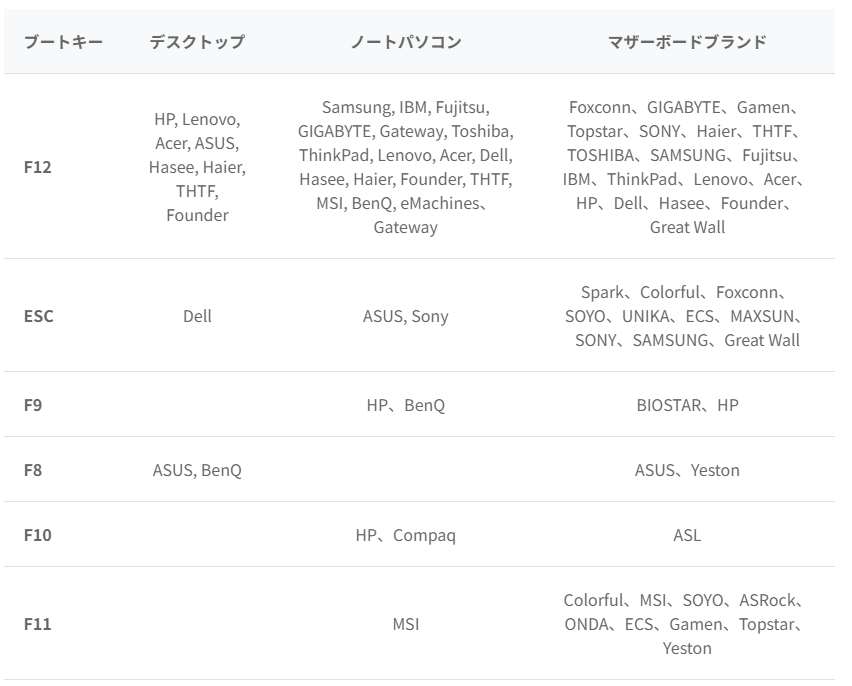Click the F12 boot key cell
Screen dimensions: 852x686
click(x=38, y=167)
